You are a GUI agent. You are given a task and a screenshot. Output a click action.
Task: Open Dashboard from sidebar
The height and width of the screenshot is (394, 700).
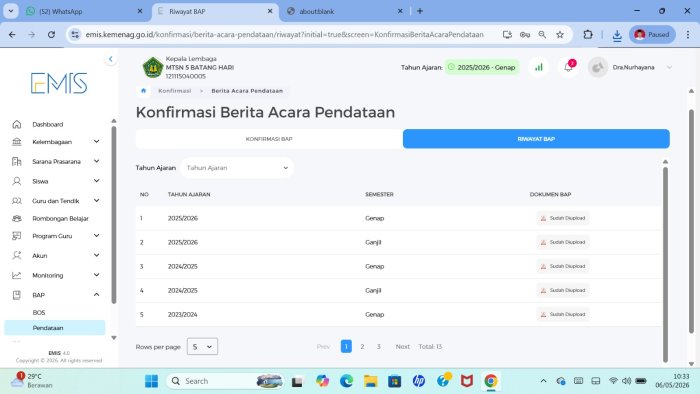point(47,124)
